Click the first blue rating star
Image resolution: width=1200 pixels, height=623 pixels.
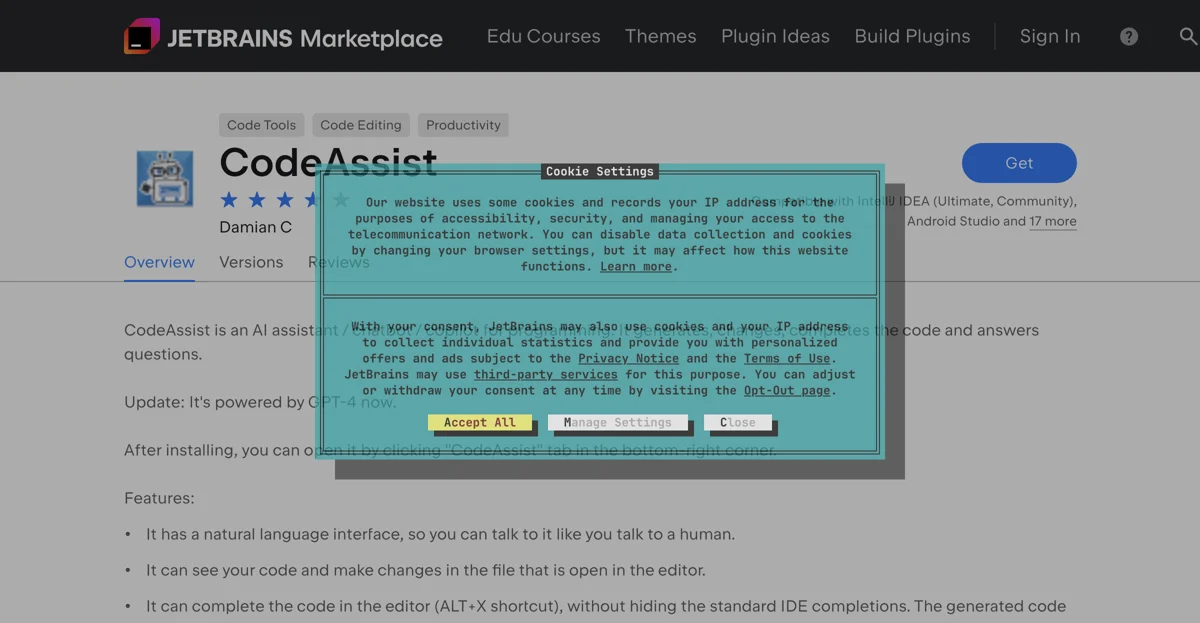229,199
